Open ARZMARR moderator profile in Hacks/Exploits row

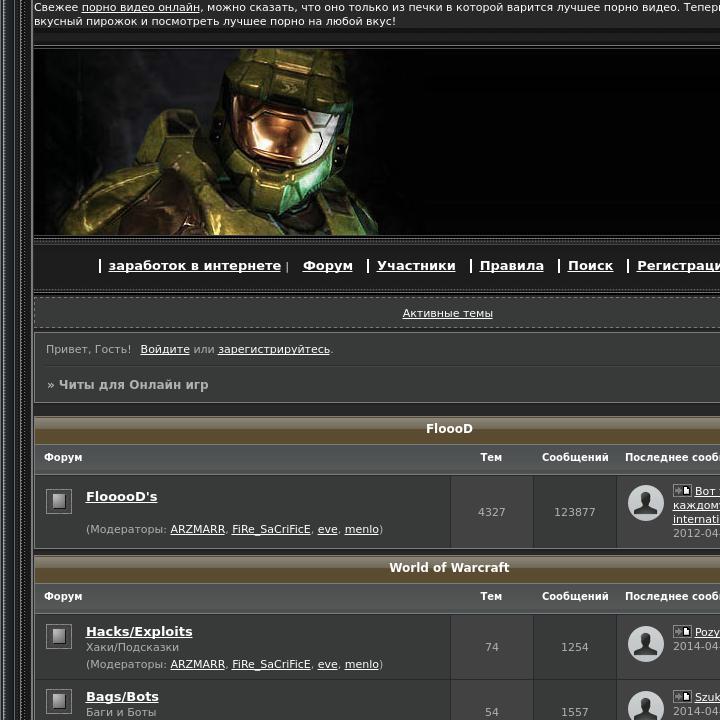(197, 664)
